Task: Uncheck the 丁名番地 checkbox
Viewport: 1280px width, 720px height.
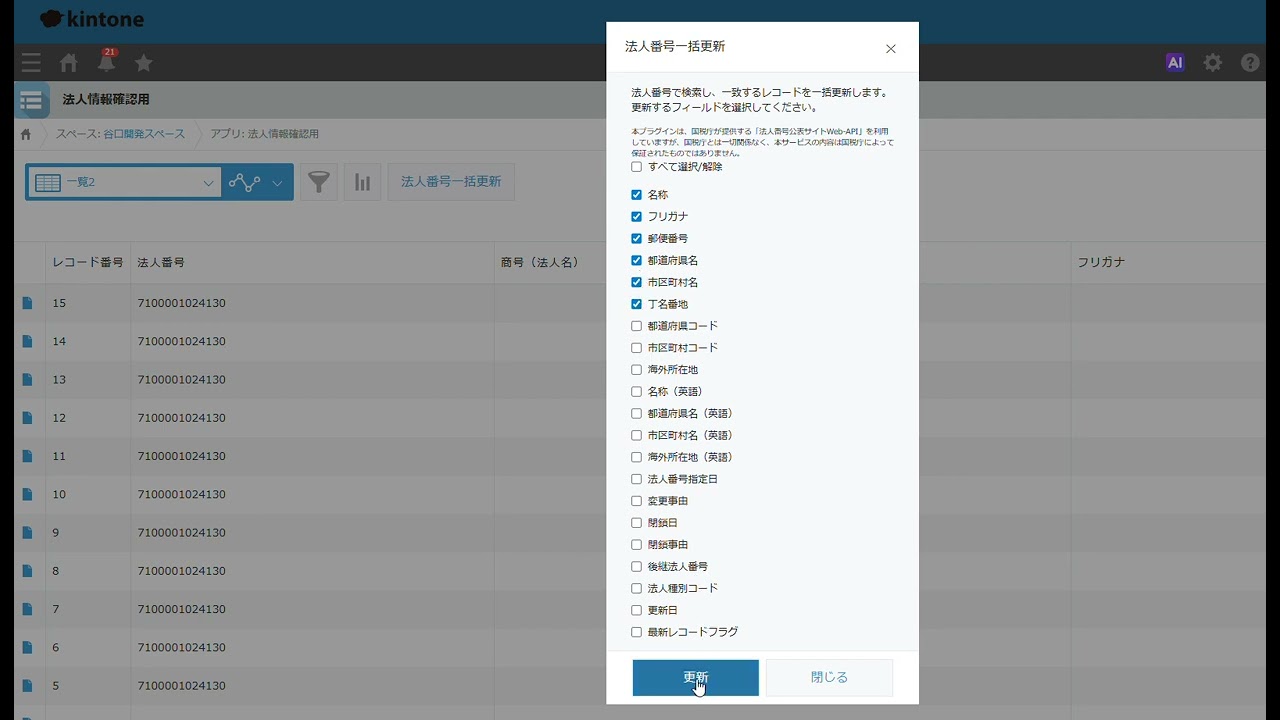Action: [636, 304]
